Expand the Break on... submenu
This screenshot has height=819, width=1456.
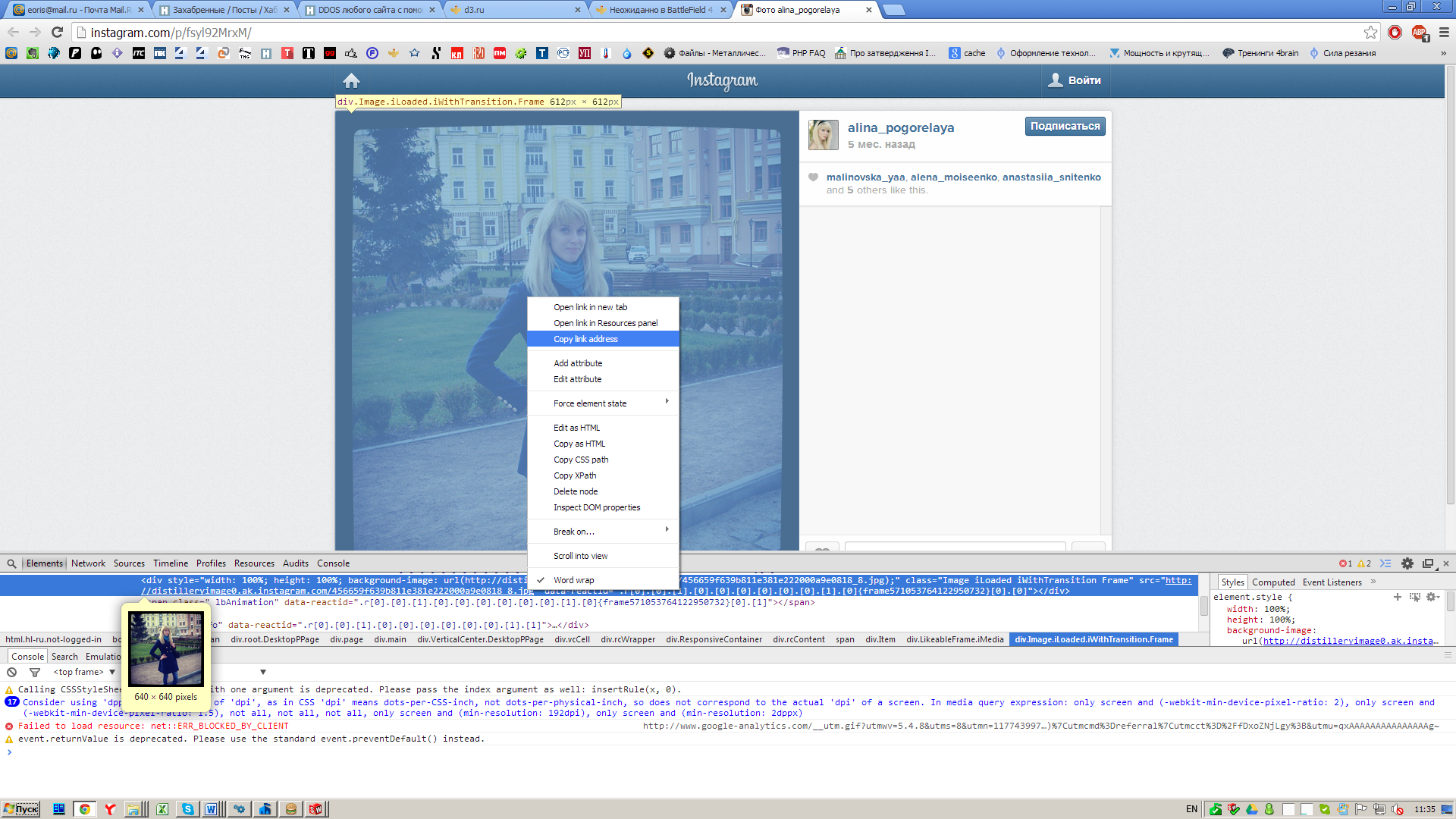(603, 532)
